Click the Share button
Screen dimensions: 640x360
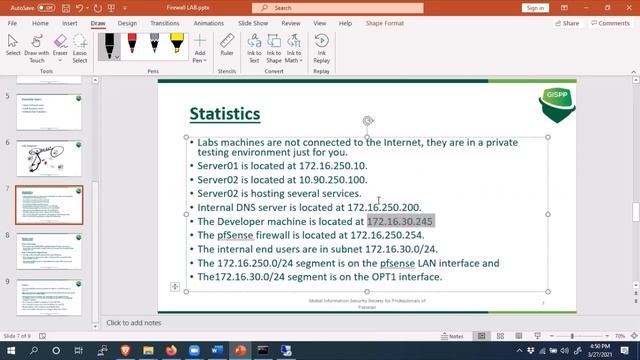tap(567, 23)
